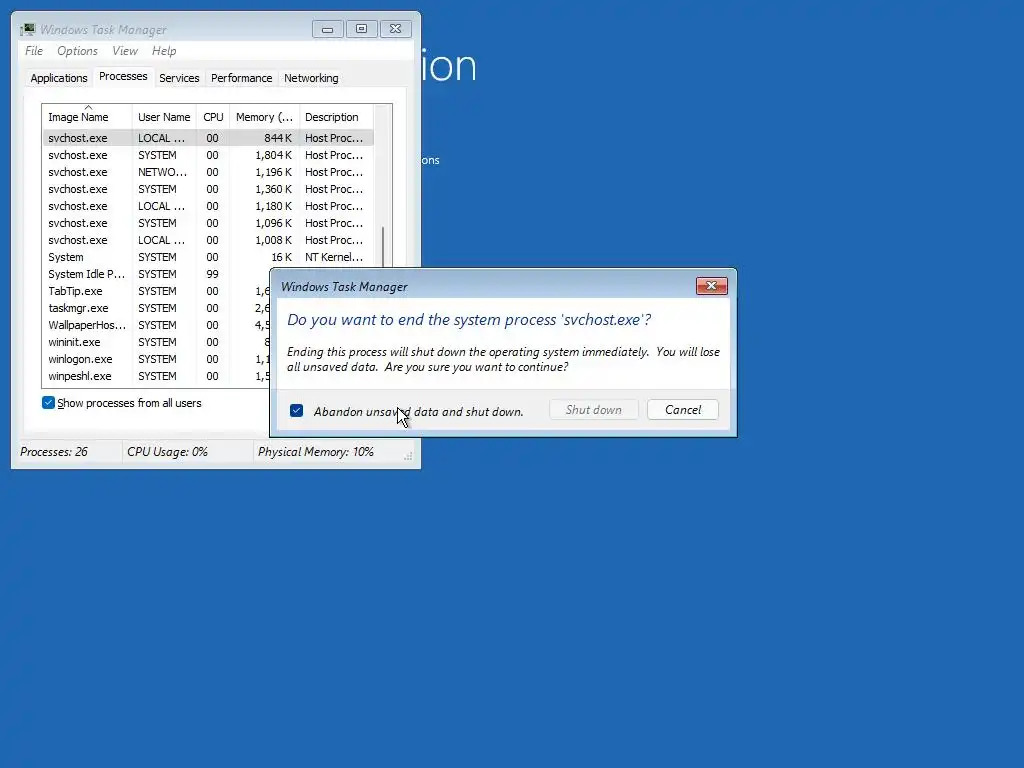
Task: Select the wininit.exe process
Action: [156, 342]
